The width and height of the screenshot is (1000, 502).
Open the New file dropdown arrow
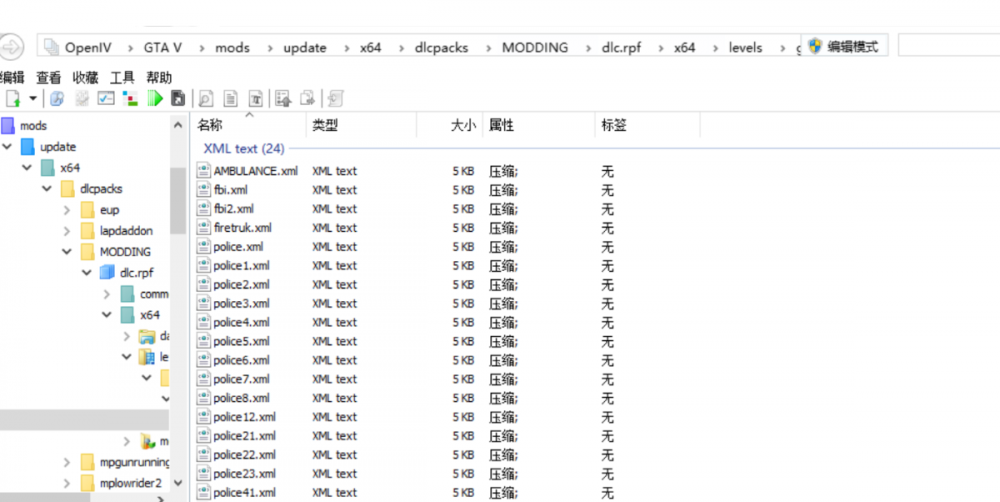pyautogui.click(x=33, y=98)
